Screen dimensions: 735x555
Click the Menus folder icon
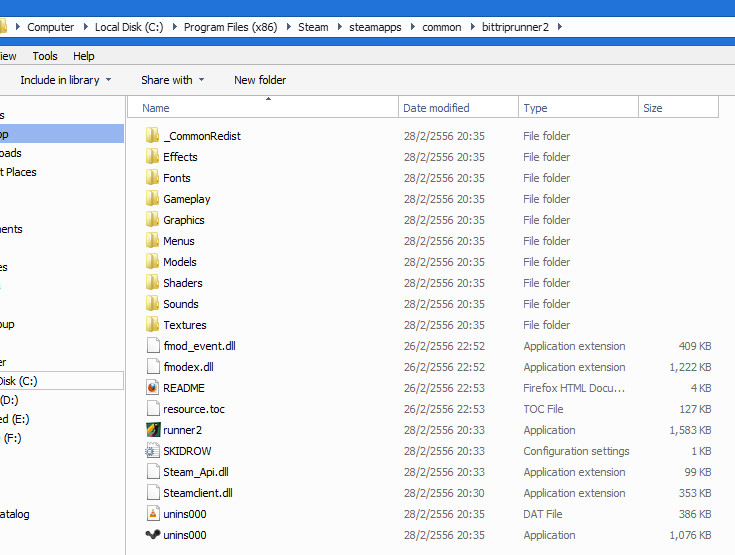(x=152, y=241)
